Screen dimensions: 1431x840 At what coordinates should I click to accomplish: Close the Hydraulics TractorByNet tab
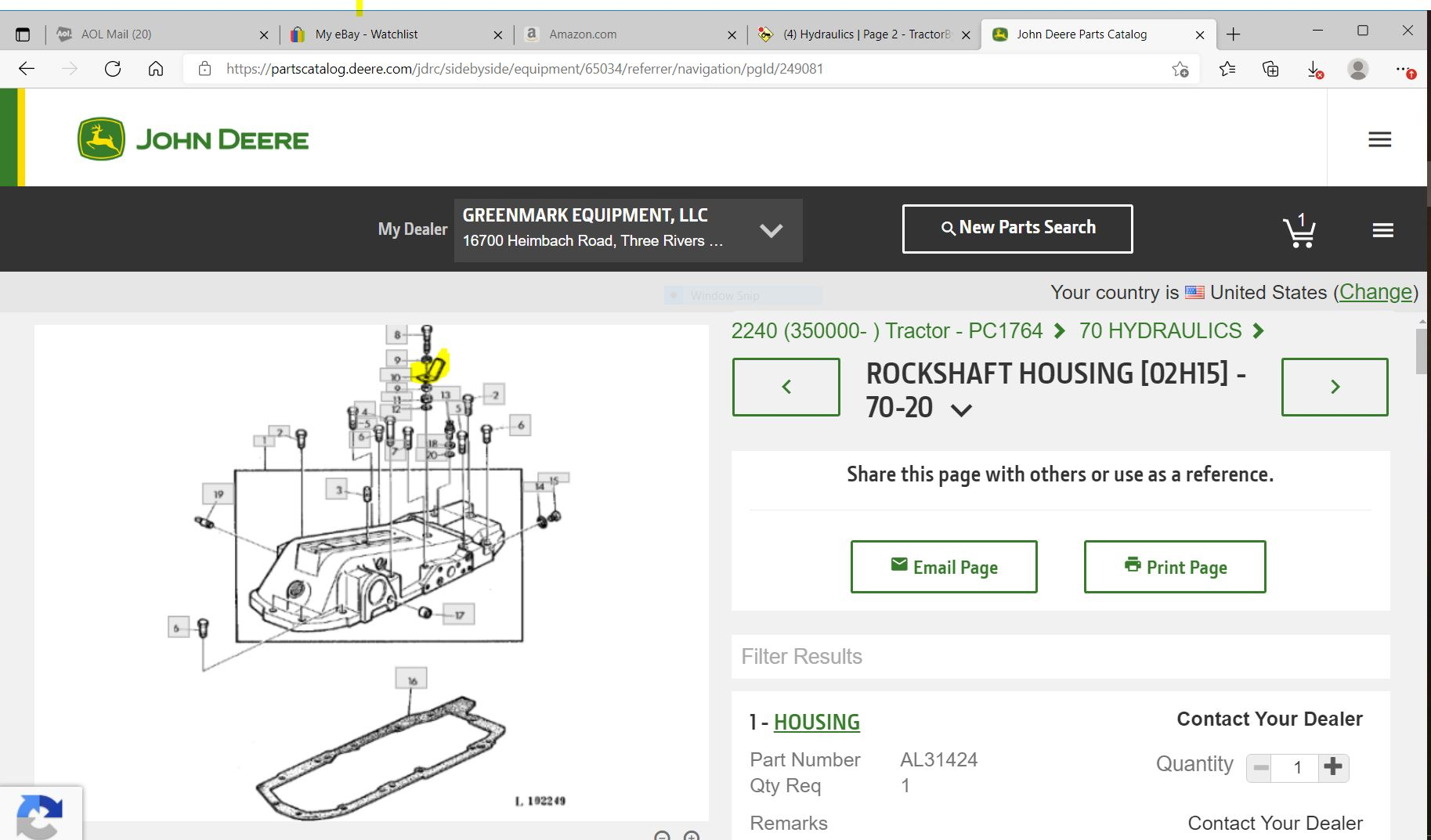(966, 34)
